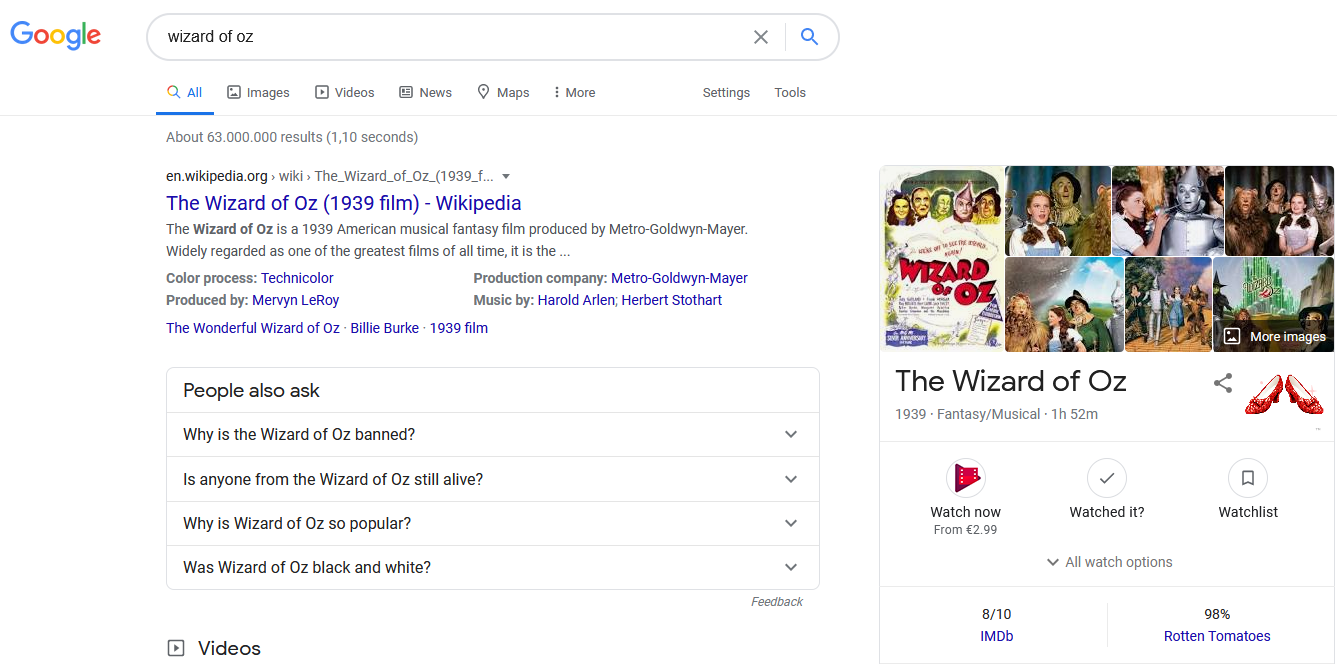Add the film to Watchlist bookmark icon
This screenshot has width=1337, height=664.
tap(1248, 478)
